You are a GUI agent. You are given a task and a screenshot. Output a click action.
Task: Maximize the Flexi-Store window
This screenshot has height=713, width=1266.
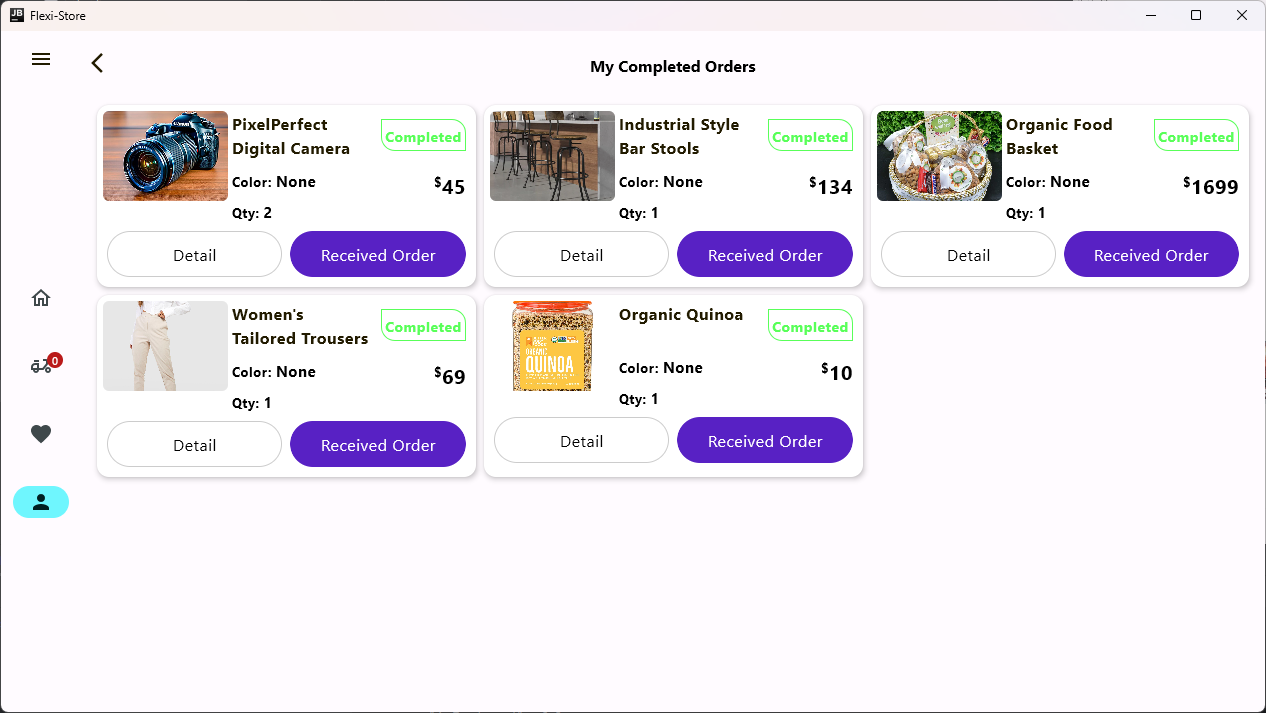(x=1196, y=15)
